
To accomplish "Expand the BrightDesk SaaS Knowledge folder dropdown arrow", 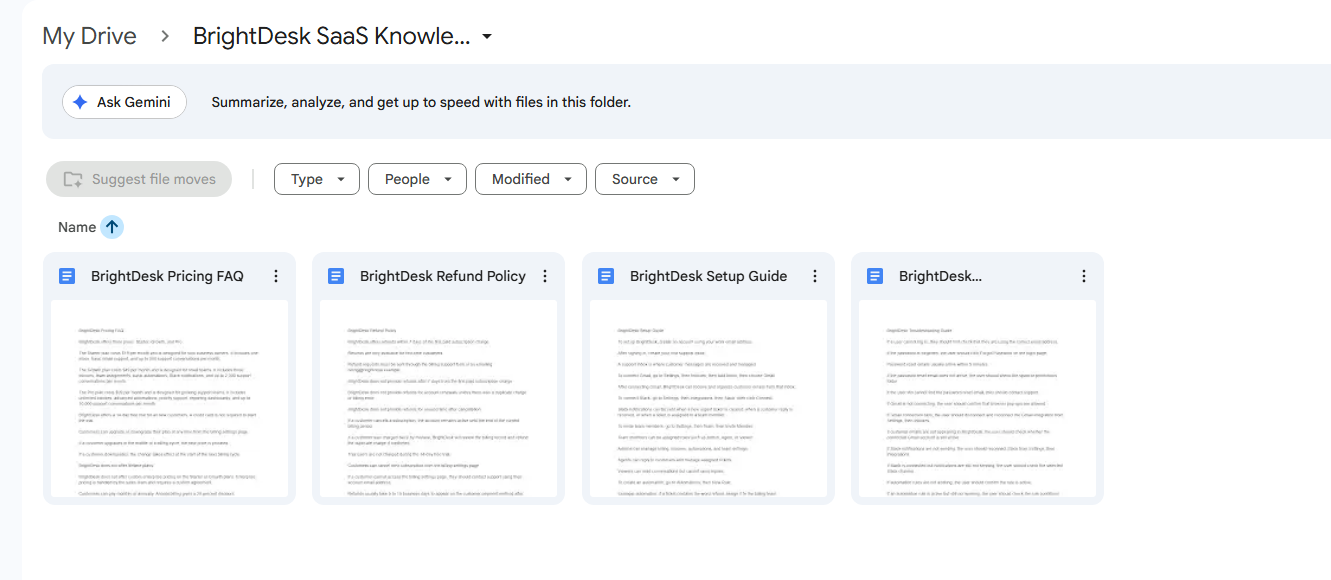I will [487, 37].
